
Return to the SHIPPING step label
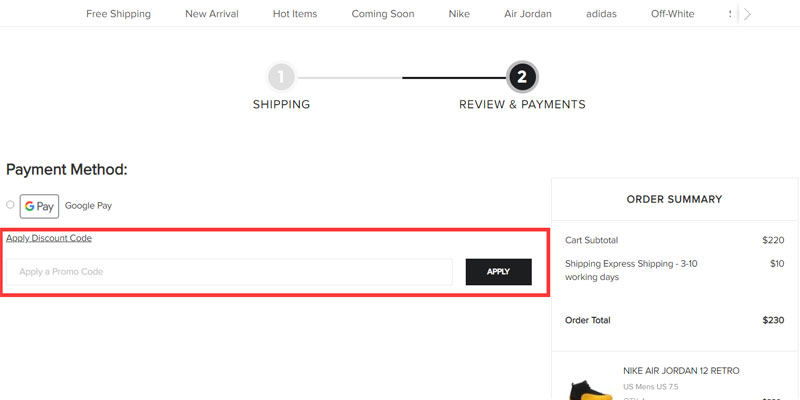[281, 104]
